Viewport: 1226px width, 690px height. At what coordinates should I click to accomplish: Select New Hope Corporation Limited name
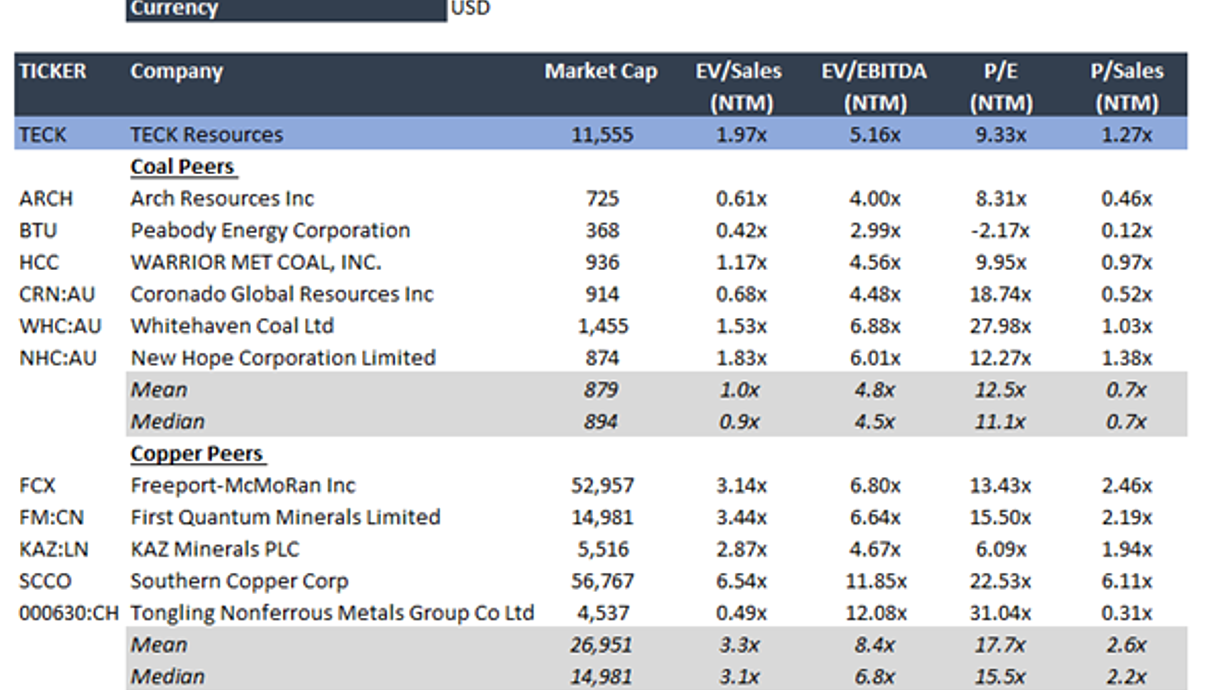coord(283,358)
